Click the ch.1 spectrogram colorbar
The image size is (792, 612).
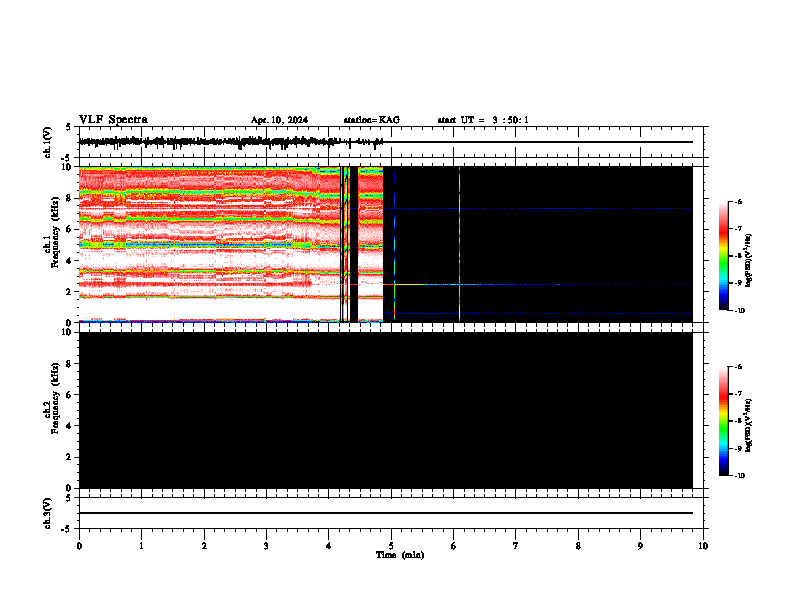(x=723, y=256)
